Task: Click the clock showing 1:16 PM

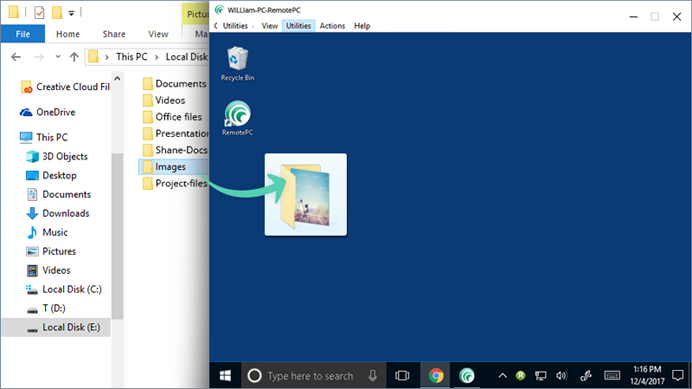Action: [647, 369]
